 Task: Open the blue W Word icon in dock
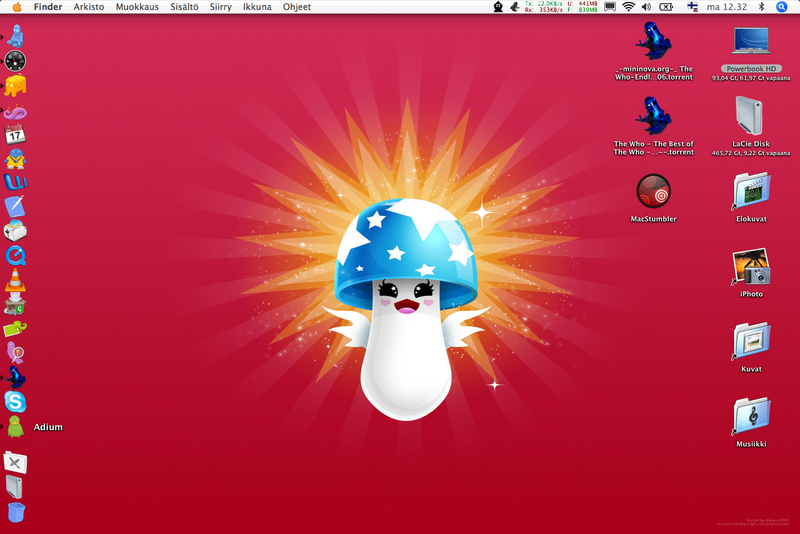[x=15, y=182]
